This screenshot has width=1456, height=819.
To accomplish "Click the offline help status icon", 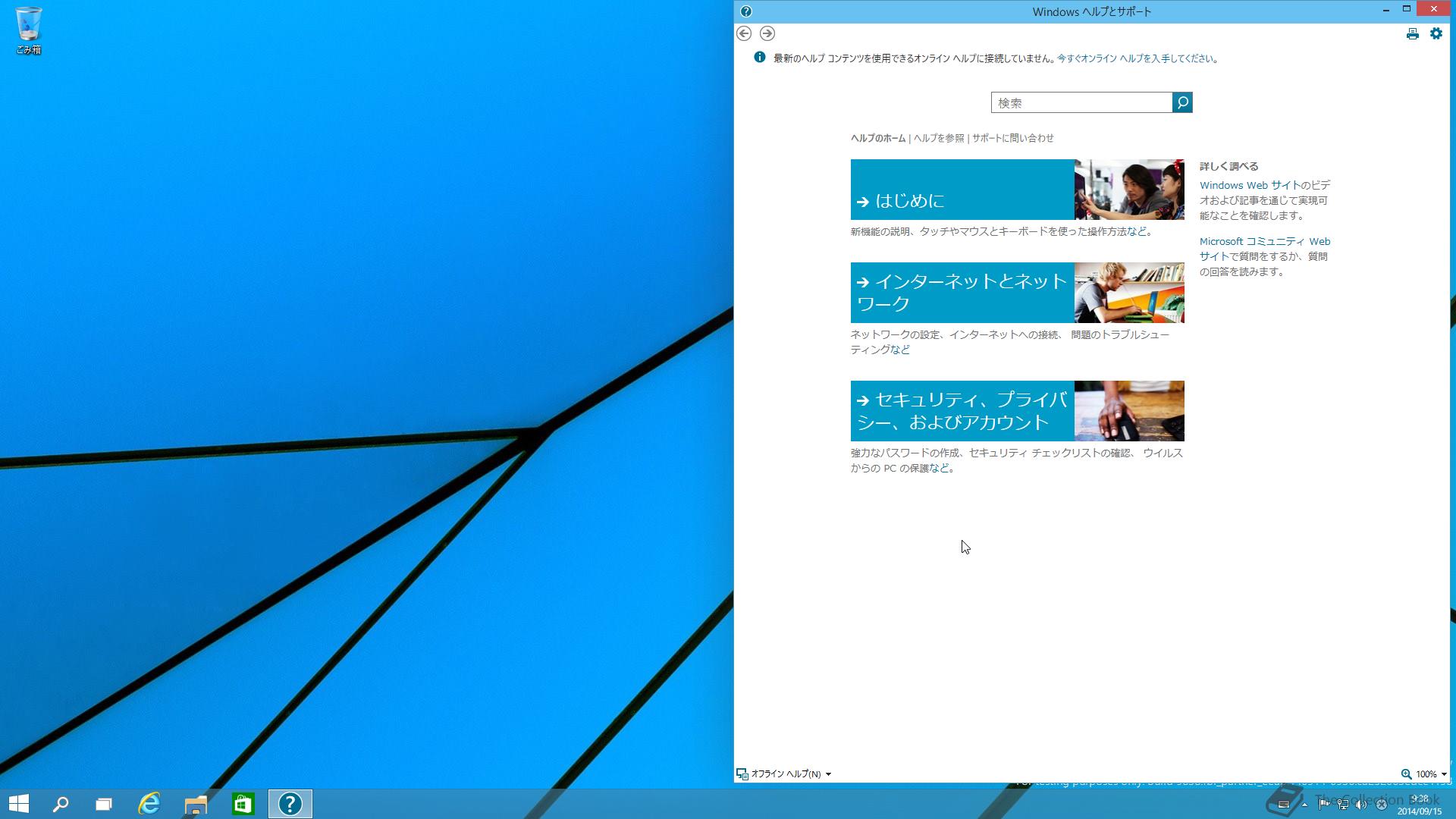I will click(x=742, y=774).
